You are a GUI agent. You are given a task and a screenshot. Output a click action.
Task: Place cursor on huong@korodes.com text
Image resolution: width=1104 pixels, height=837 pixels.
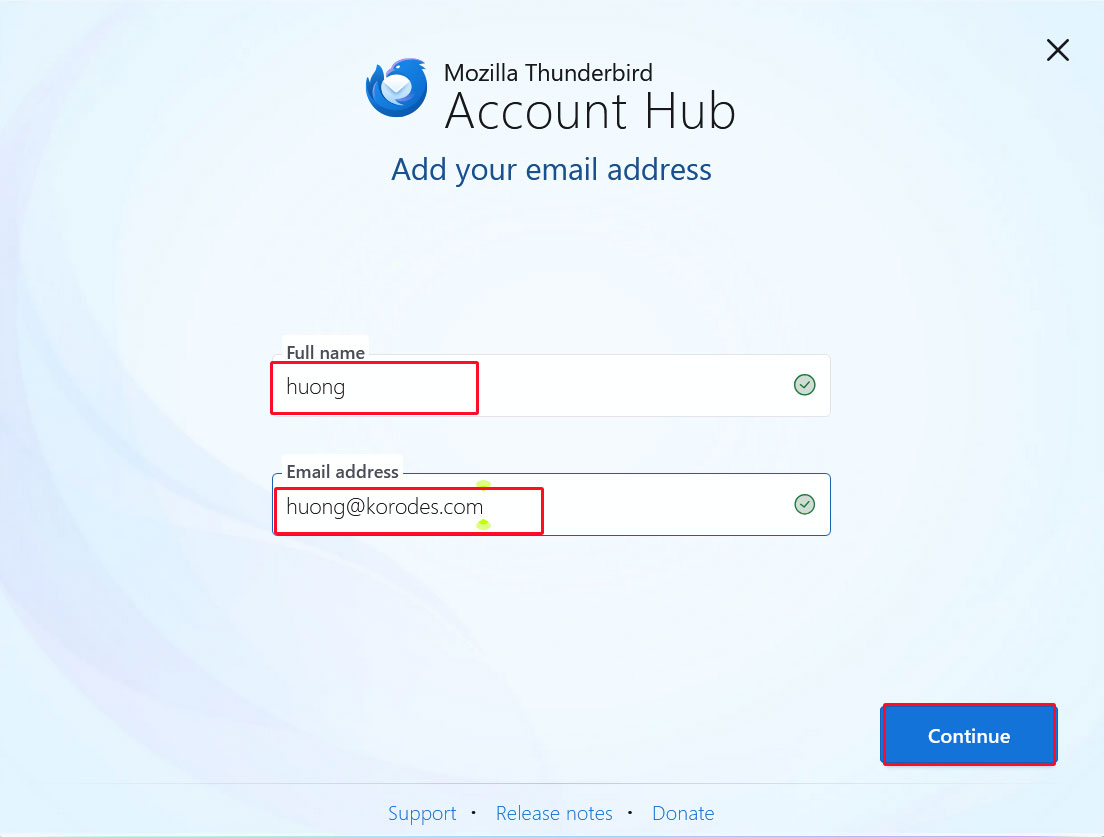coord(384,507)
